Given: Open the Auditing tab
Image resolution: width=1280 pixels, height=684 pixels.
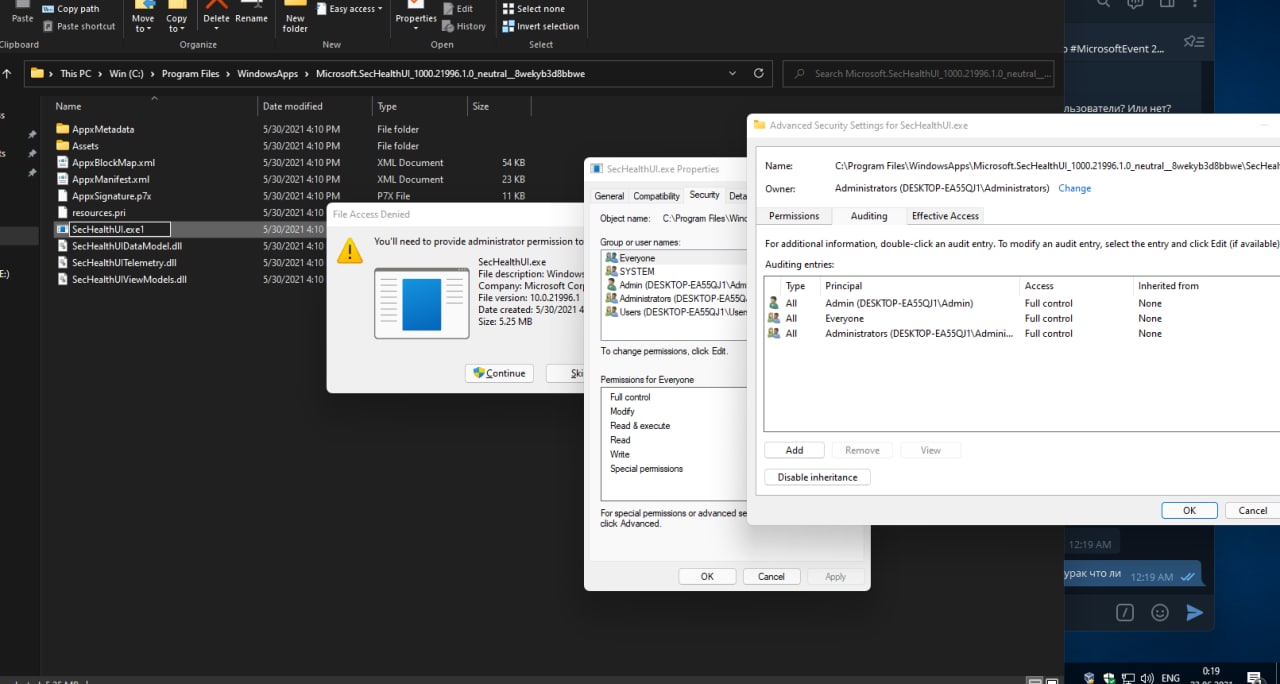Looking at the screenshot, I should (869, 216).
